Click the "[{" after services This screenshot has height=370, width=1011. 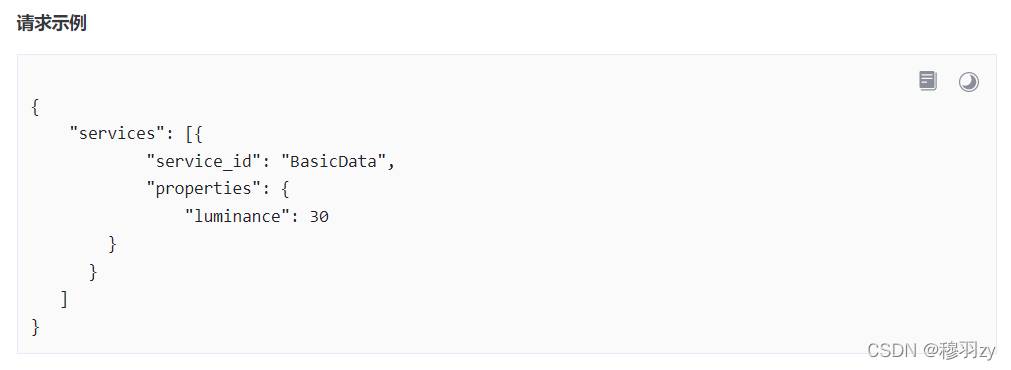194,134
